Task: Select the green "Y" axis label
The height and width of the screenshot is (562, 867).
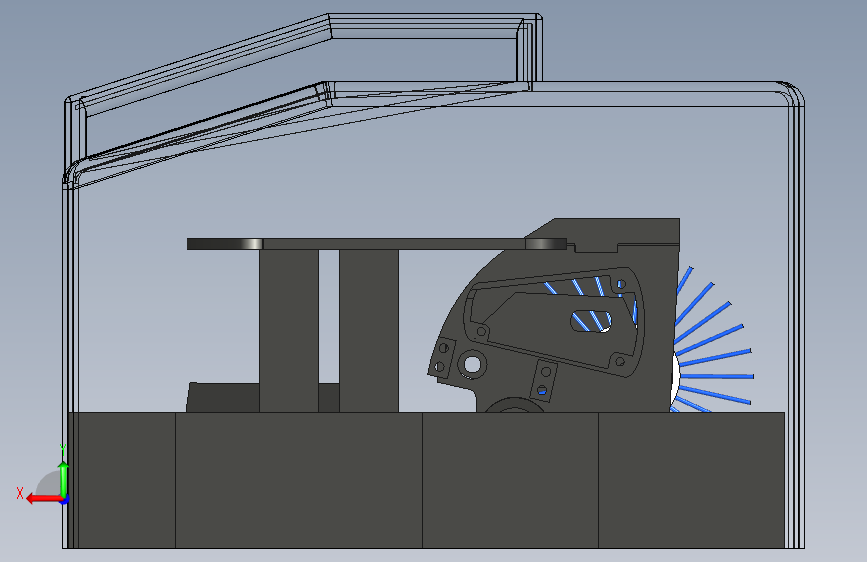Action: pyautogui.click(x=64, y=449)
